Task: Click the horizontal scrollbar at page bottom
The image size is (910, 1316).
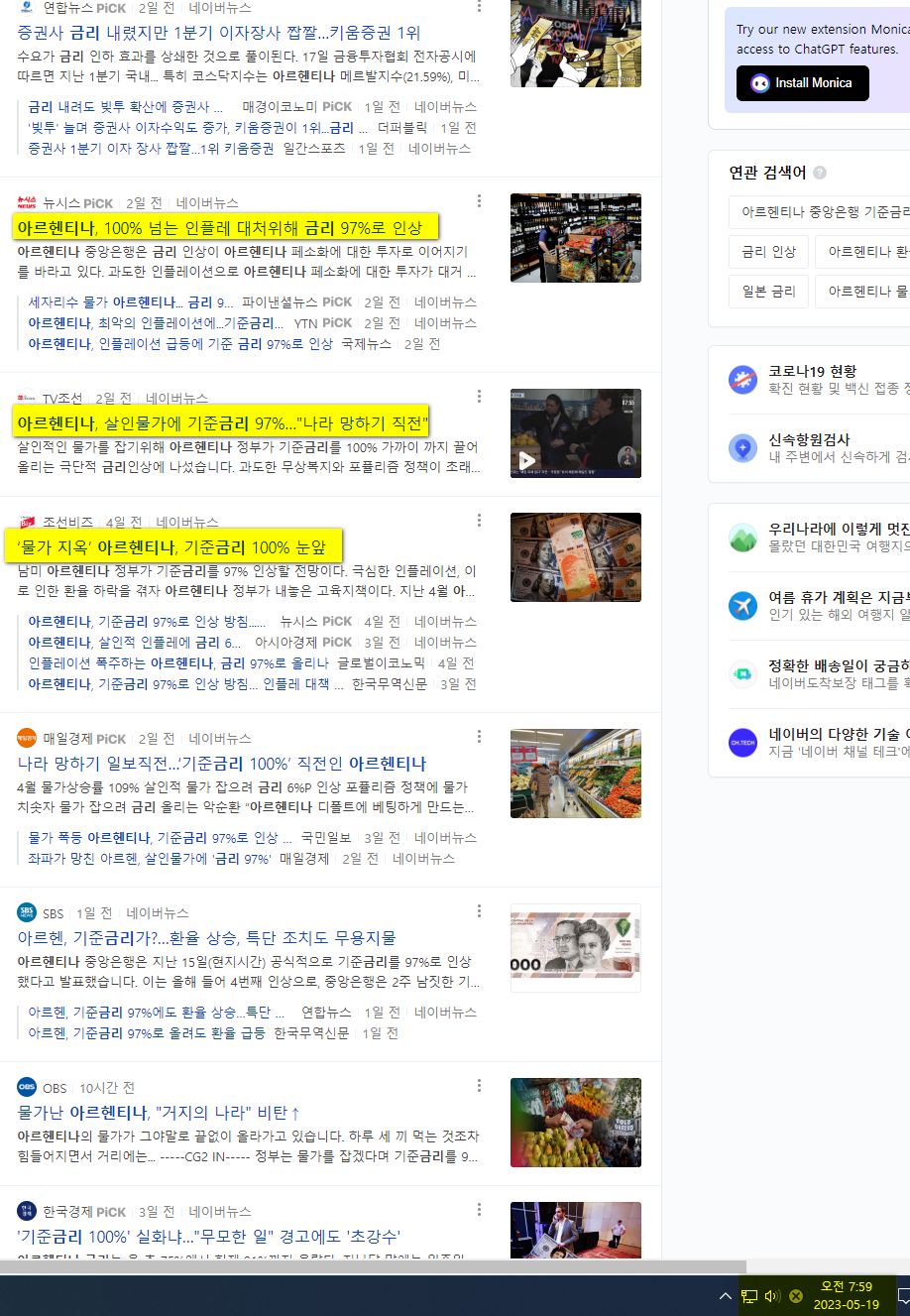Action: pyautogui.click(x=373, y=1266)
